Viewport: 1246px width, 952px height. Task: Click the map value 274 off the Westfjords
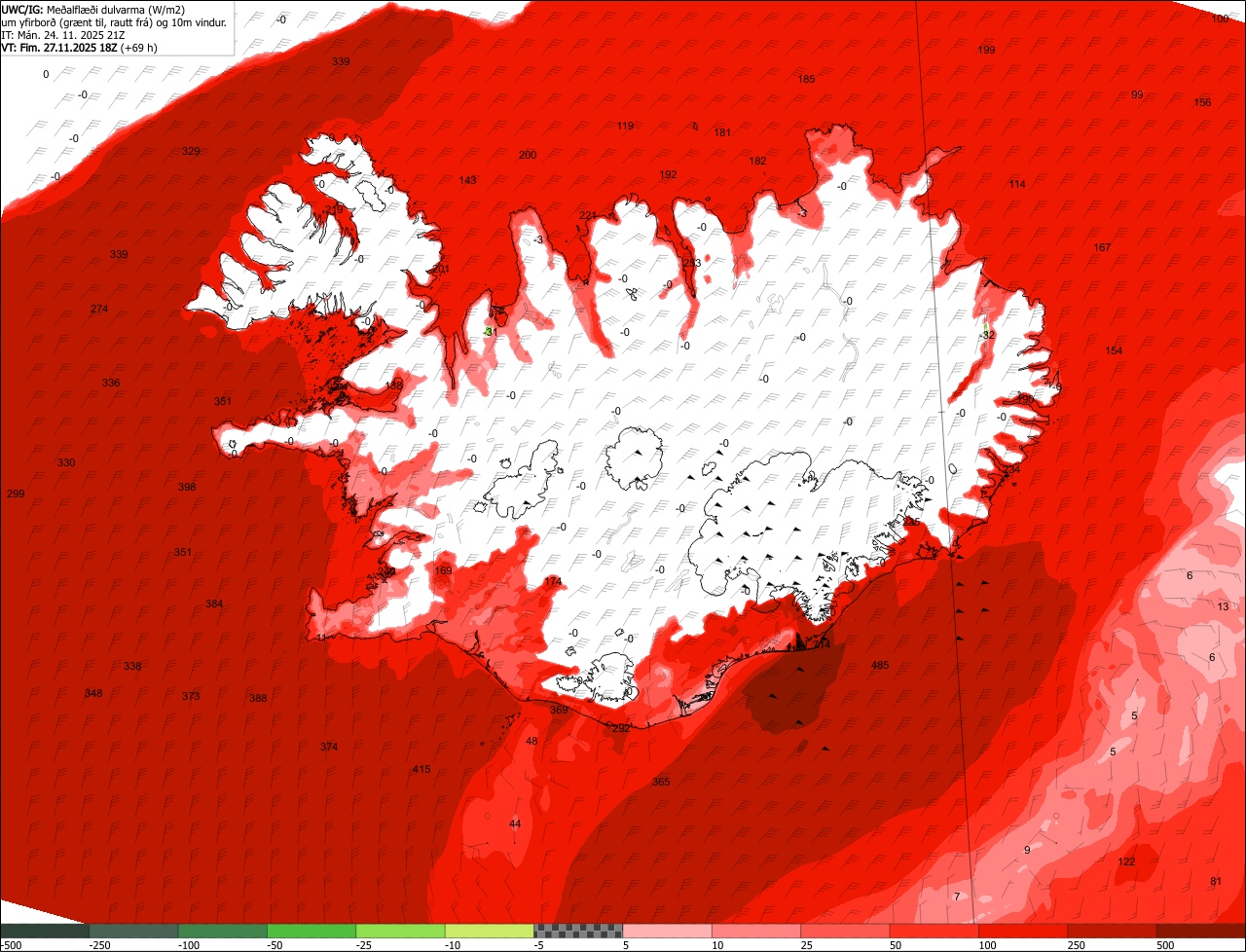pyautogui.click(x=99, y=309)
